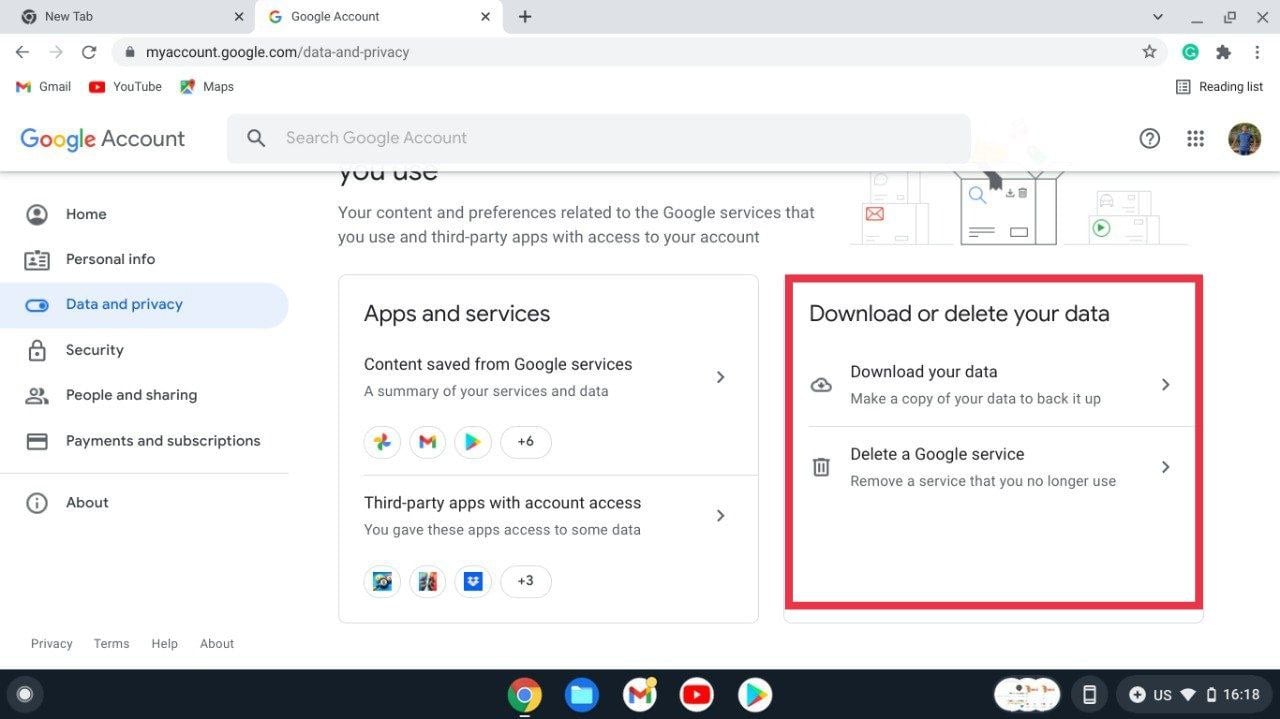
Task: Select Data and privacy in sidebar
Action: pos(144,305)
